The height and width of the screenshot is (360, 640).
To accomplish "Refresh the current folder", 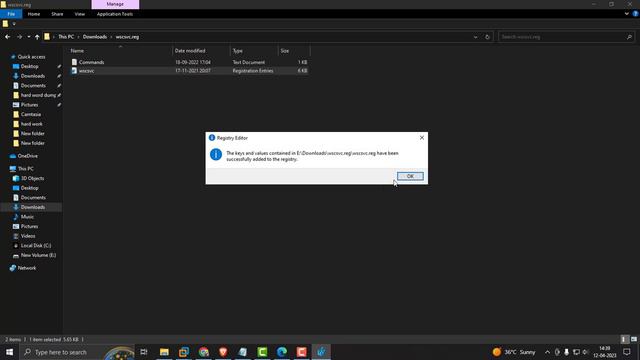I will 487,37.
